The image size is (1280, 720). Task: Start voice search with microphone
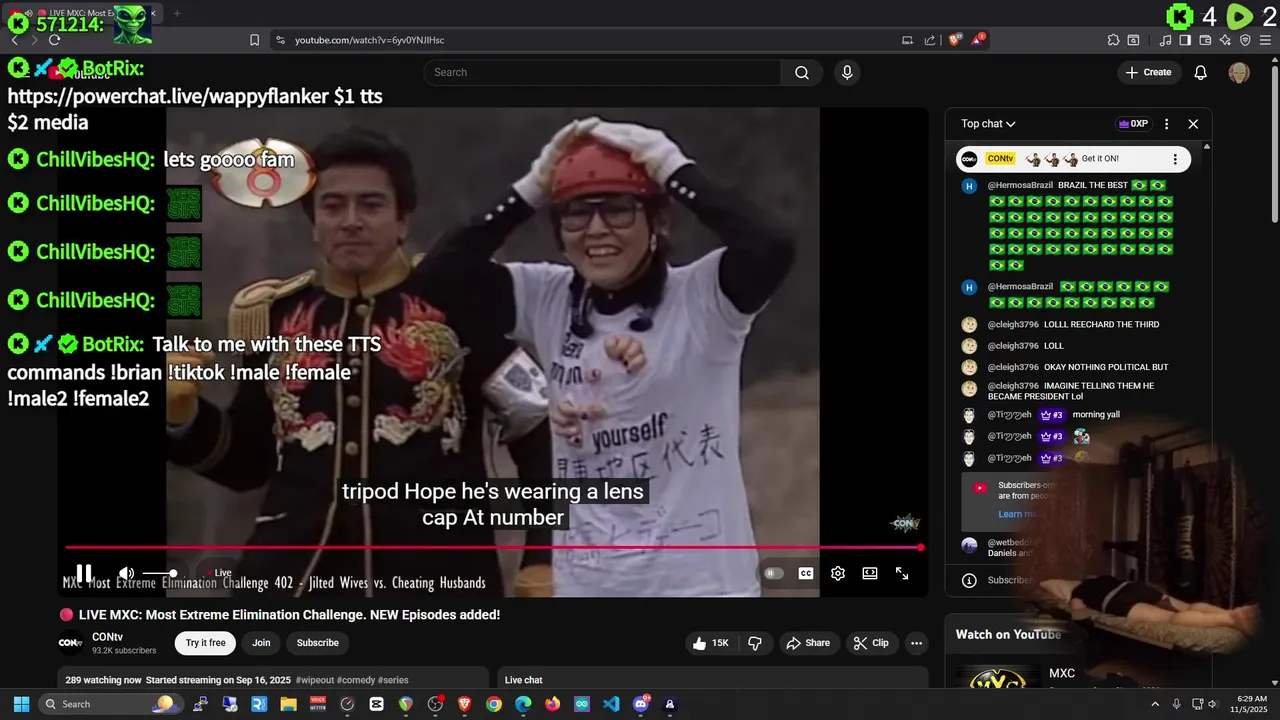(847, 72)
